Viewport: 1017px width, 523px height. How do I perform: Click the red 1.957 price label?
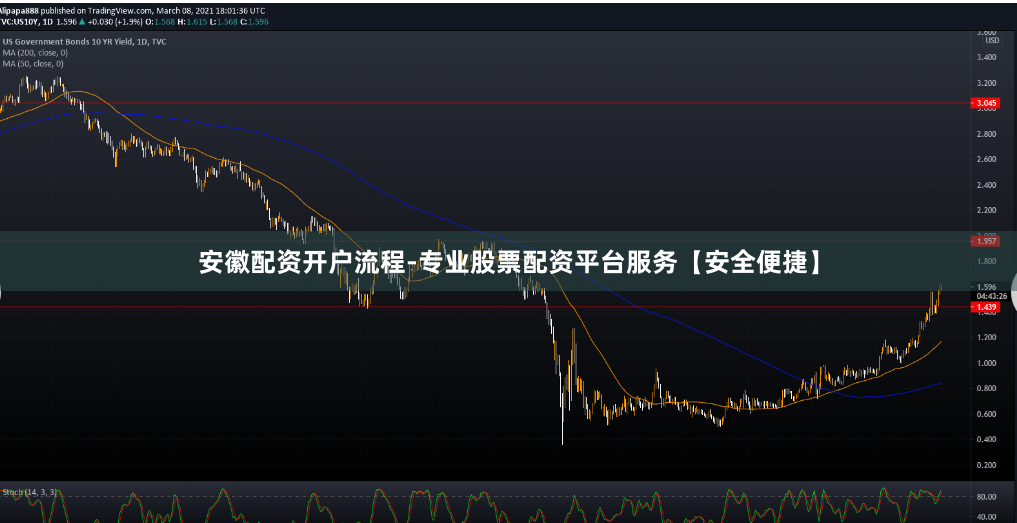pyautogui.click(x=985, y=241)
